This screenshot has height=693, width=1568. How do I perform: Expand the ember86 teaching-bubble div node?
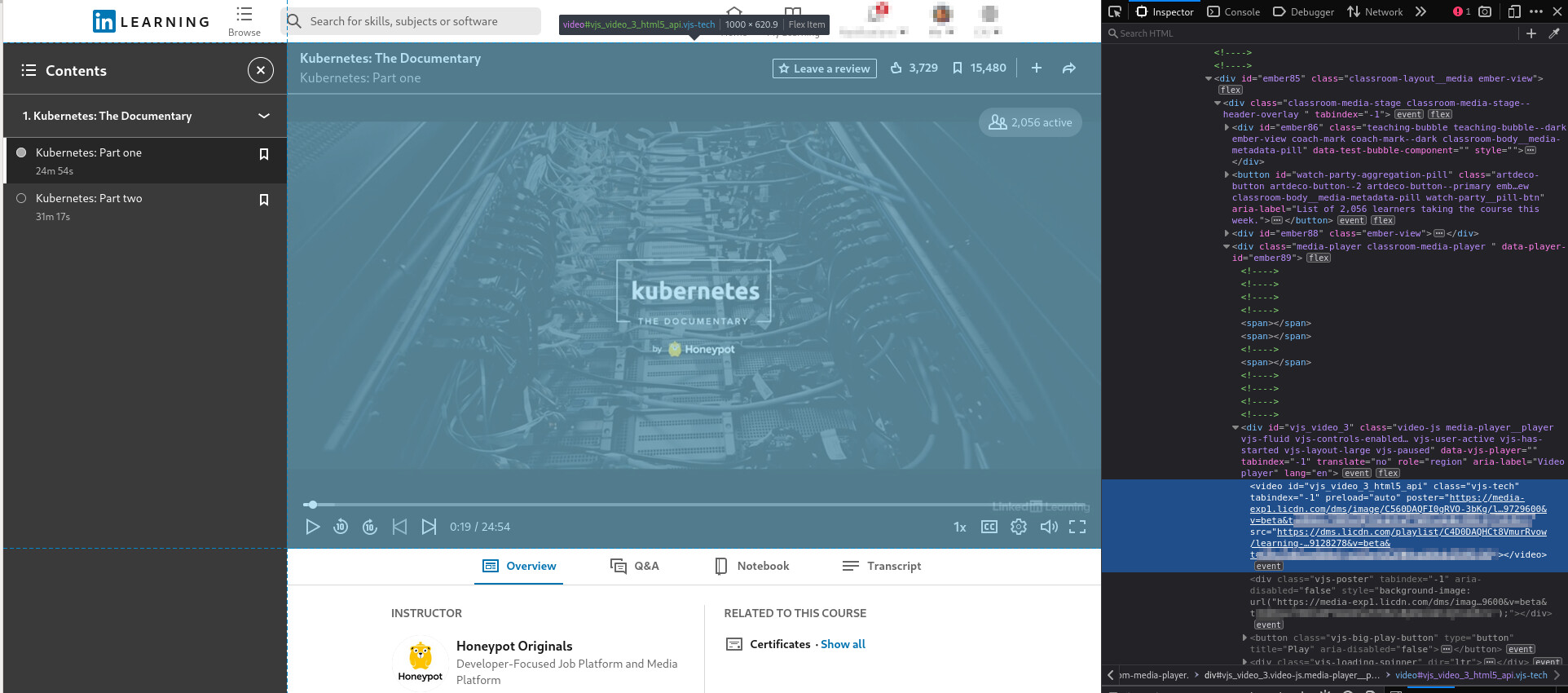tap(1227, 127)
